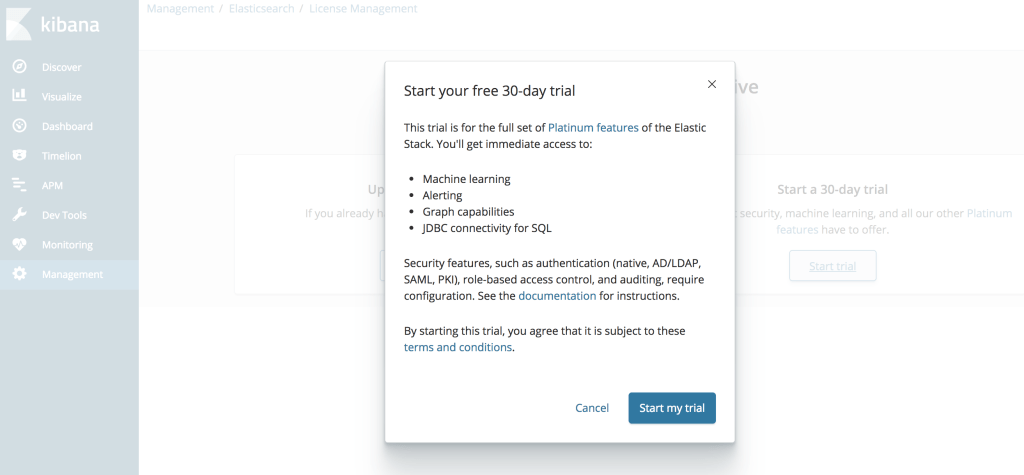
Task: Click the Kibana logo icon
Action: [19, 24]
